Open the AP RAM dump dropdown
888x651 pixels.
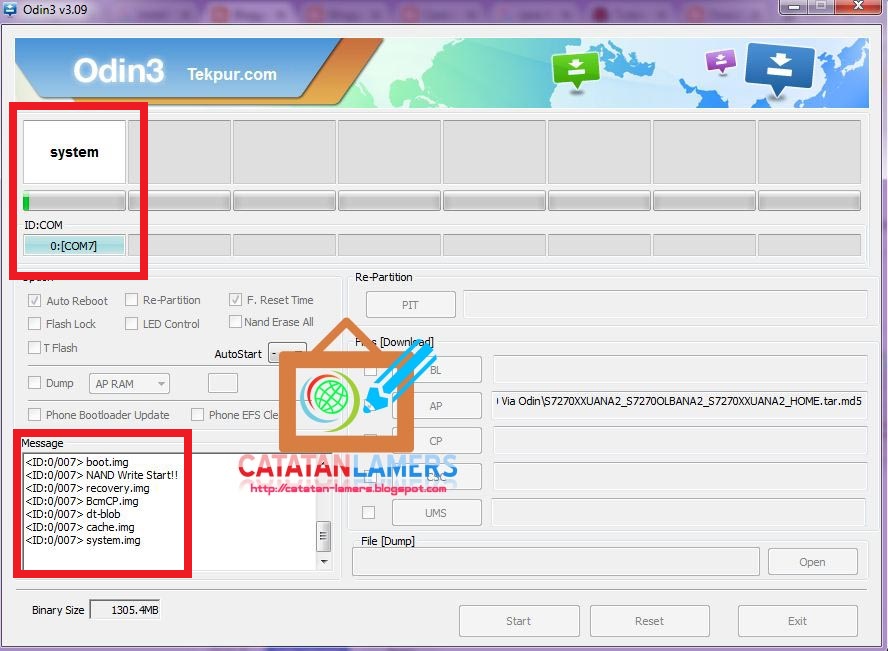click(129, 384)
